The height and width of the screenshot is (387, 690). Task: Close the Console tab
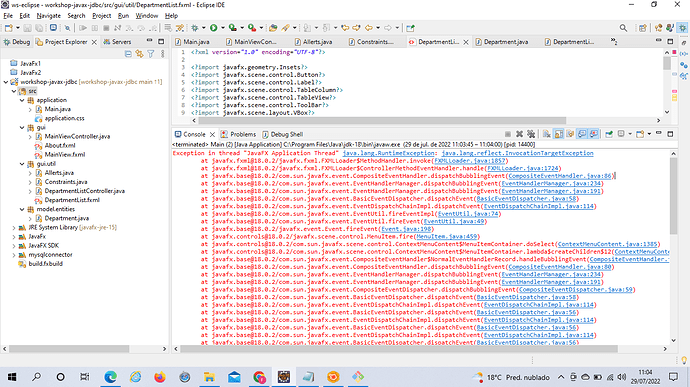pyautogui.click(x=212, y=134)
